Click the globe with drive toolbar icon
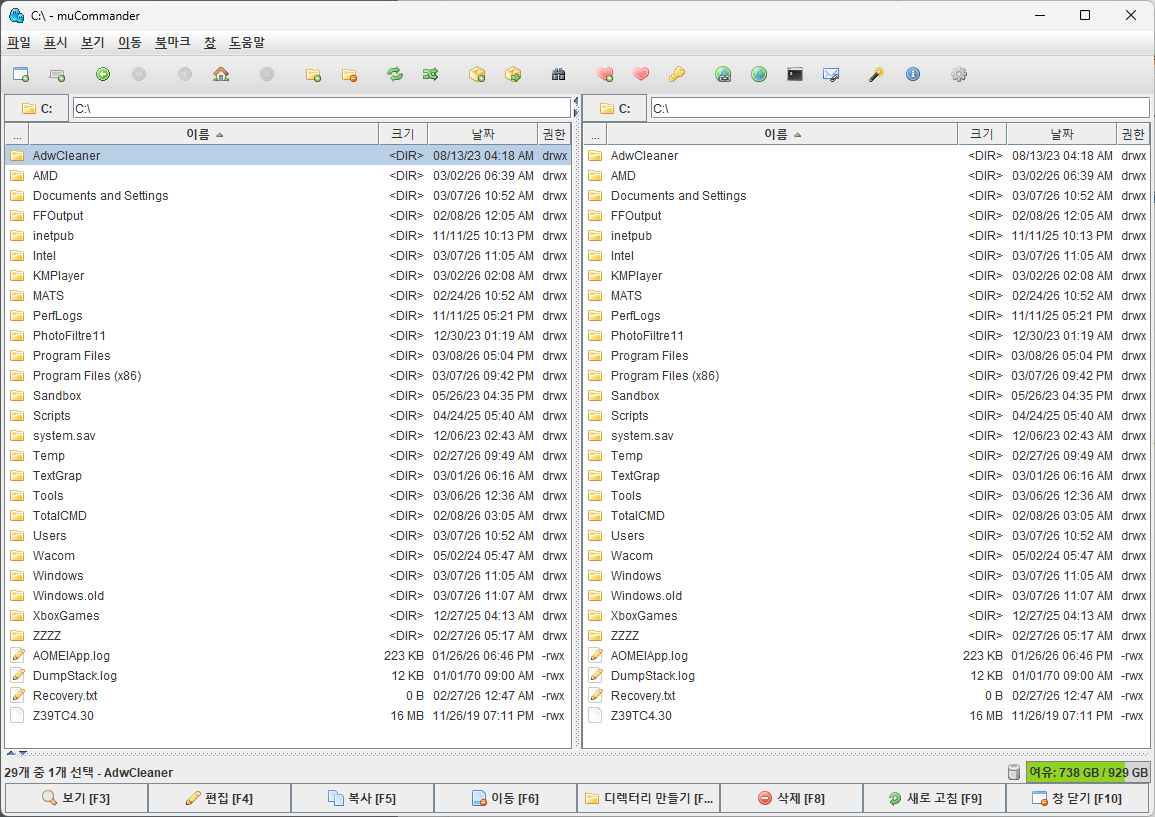 [723, 74]
